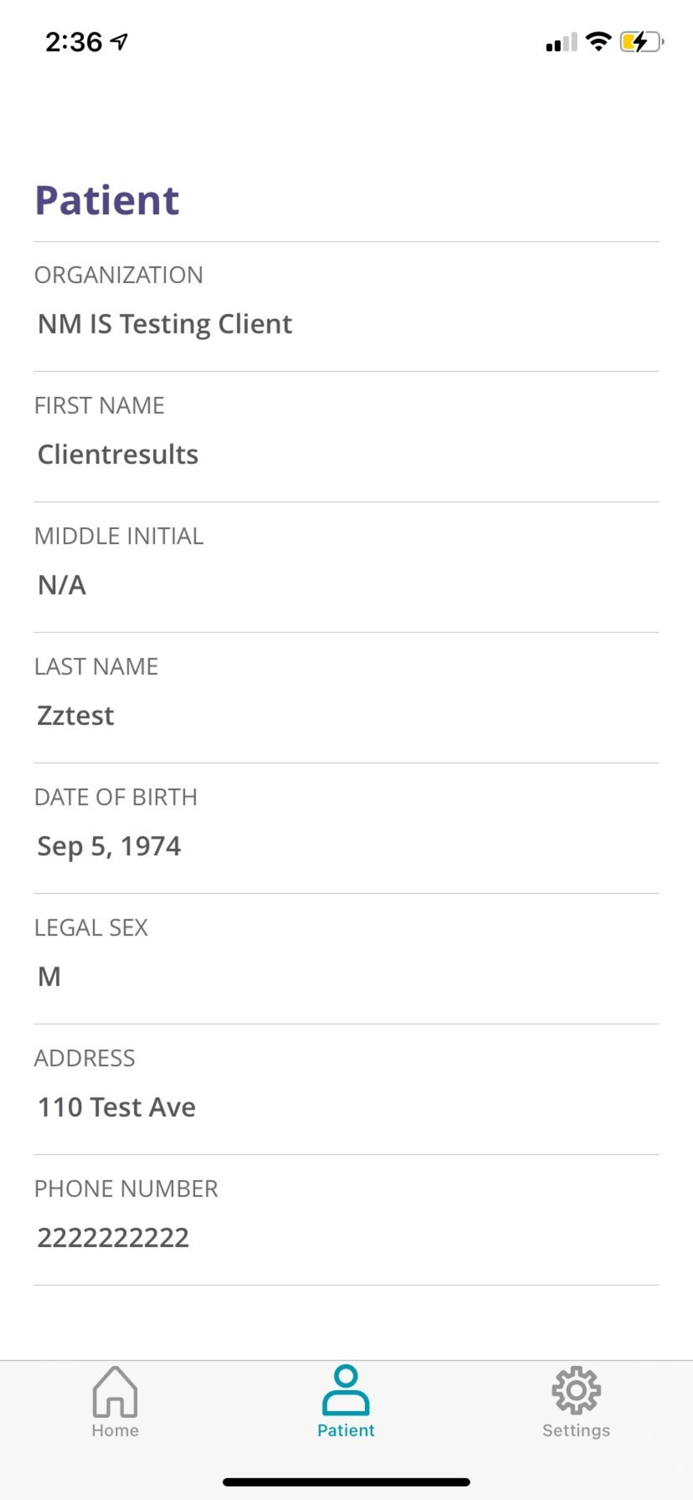Select the phone number 2222222222

(x=112, y=1237)
